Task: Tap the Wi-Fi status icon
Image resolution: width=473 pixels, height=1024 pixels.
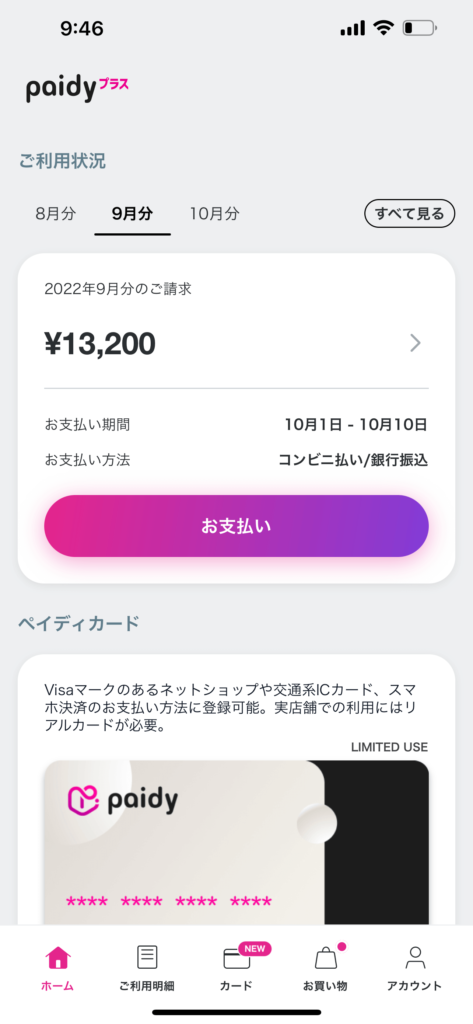Action: 383,27
